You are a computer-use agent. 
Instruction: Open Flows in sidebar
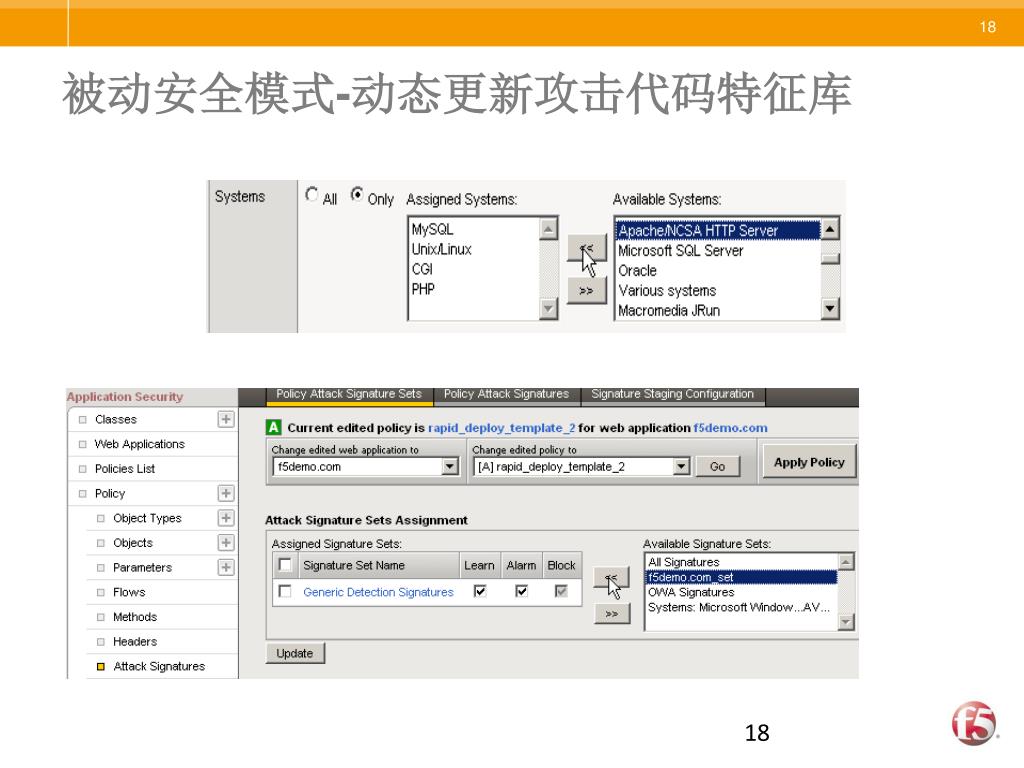click(129, 592)
